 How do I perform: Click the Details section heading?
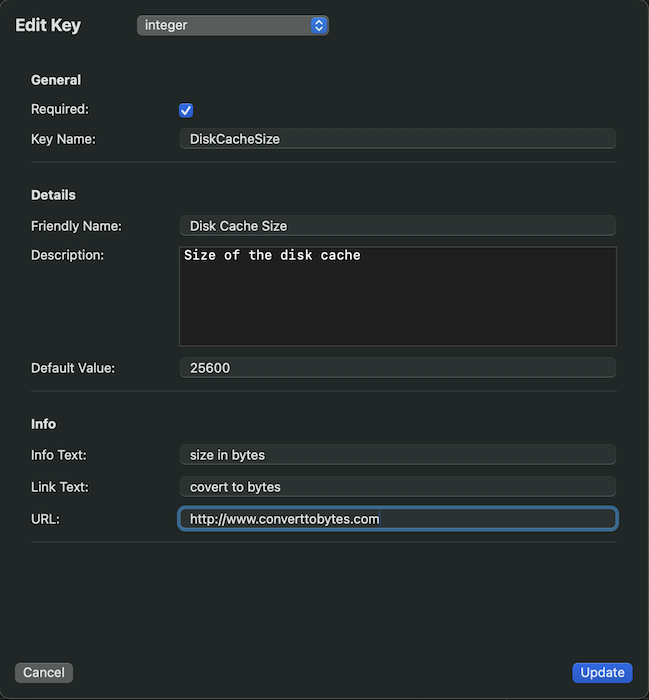[53, 195]
